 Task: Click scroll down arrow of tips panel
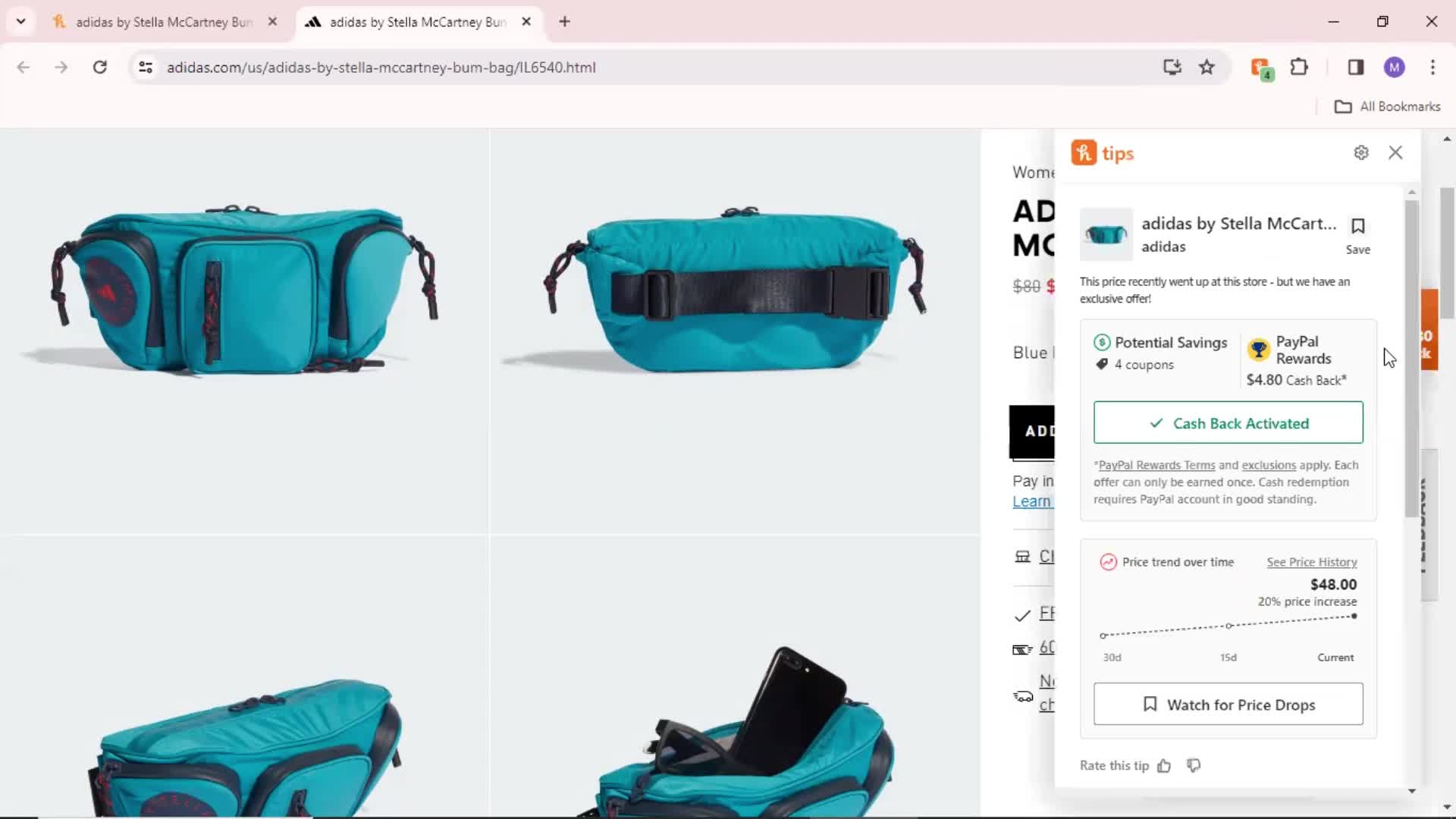click(1411, 791)
